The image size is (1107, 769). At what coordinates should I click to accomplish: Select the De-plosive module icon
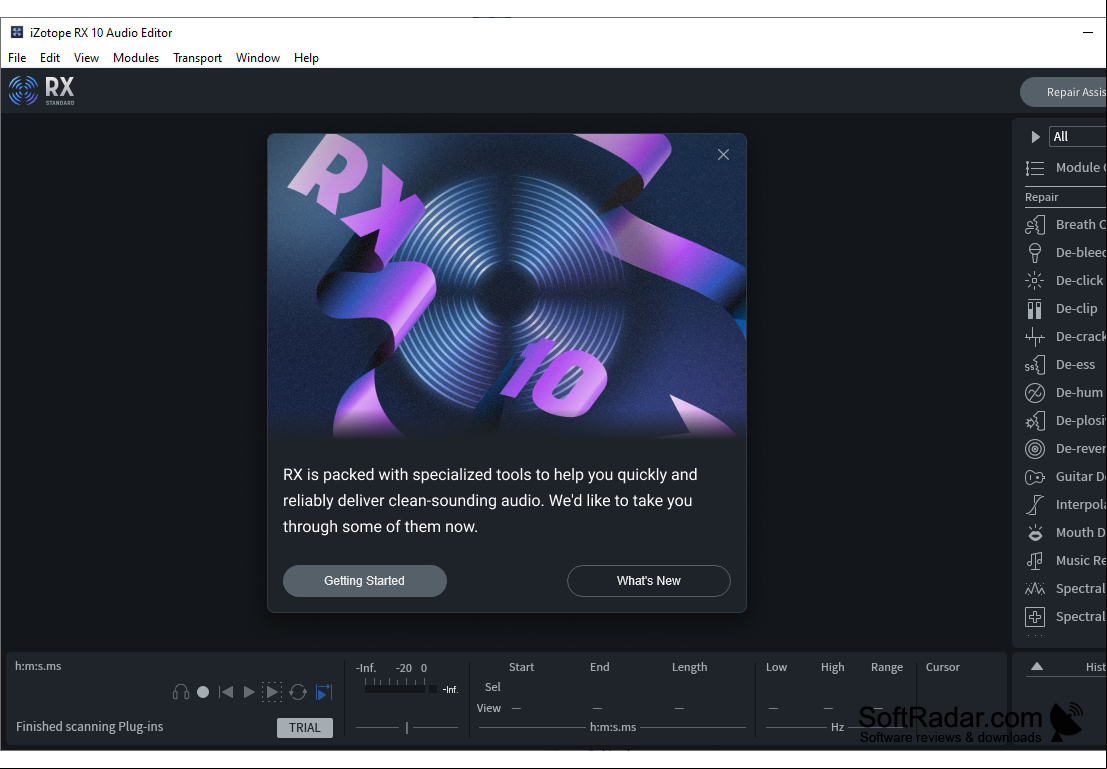(1035, 421)
